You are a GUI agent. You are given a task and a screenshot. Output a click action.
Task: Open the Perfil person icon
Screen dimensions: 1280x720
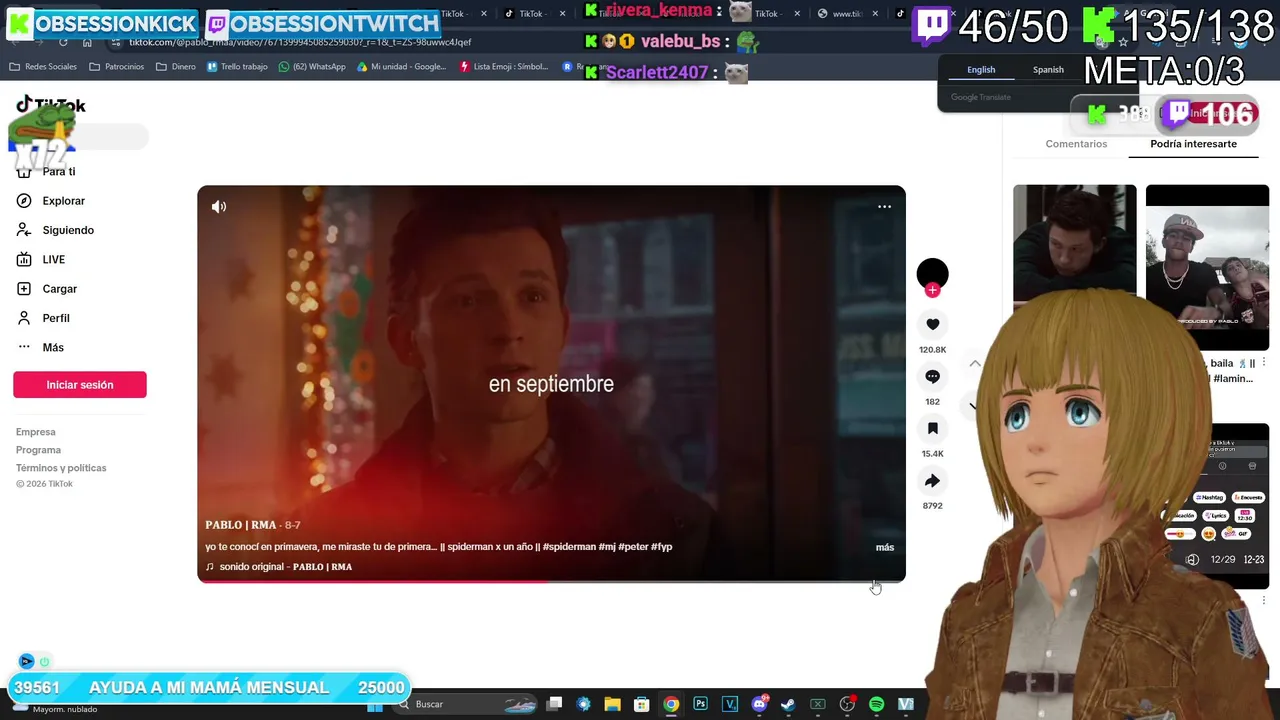(x=24, y=318)
